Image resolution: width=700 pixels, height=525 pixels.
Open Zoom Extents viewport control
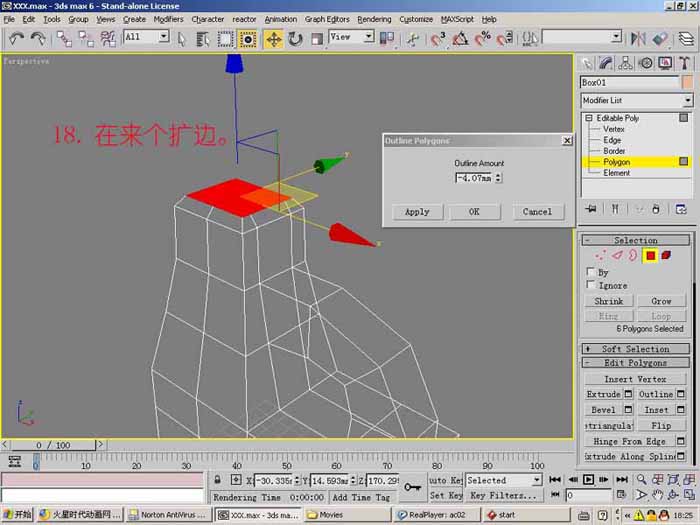[x=673, y=479]
